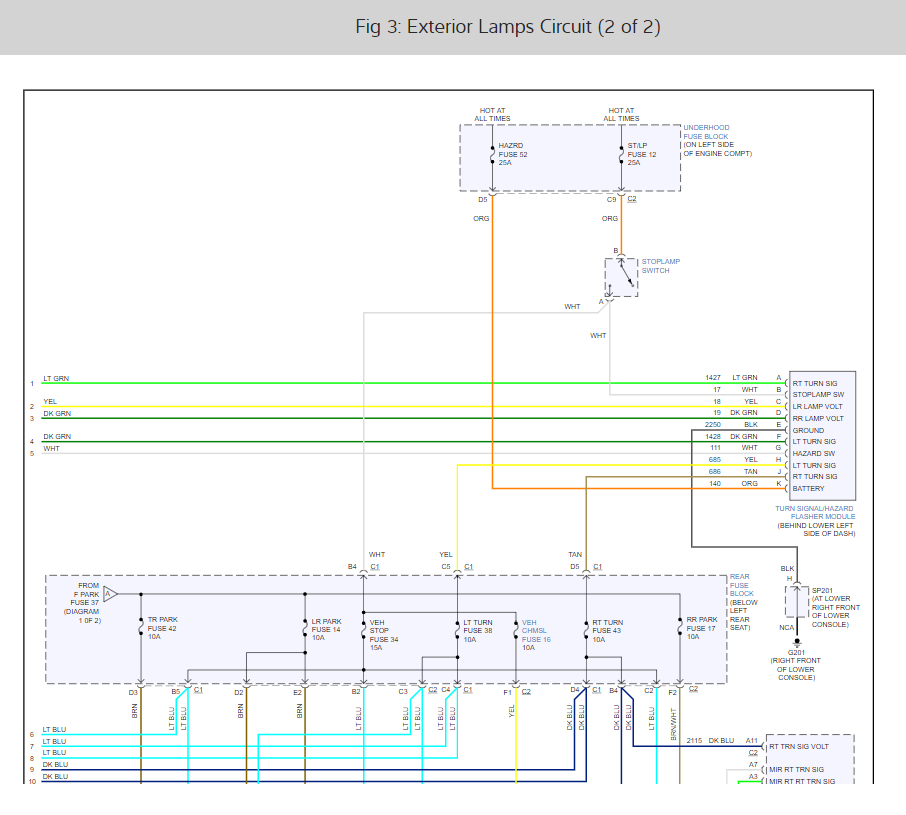This screenshot has height=815, width=906.
Task: Click the Turn Signal/Hazard Flasher Module label
Action: [x=816, y=516]
